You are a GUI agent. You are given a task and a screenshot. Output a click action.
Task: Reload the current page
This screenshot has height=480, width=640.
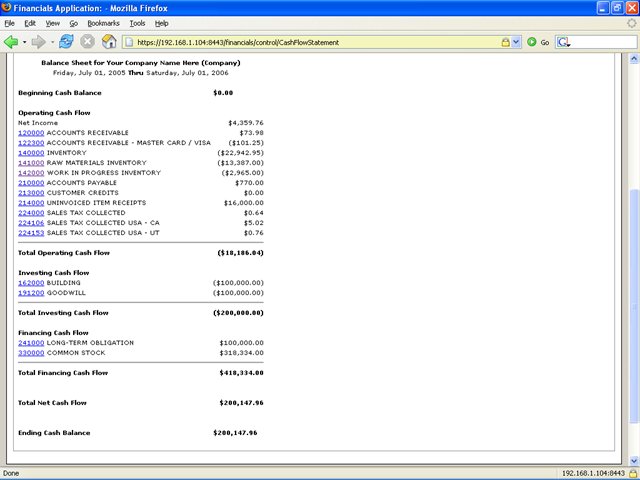66,42
